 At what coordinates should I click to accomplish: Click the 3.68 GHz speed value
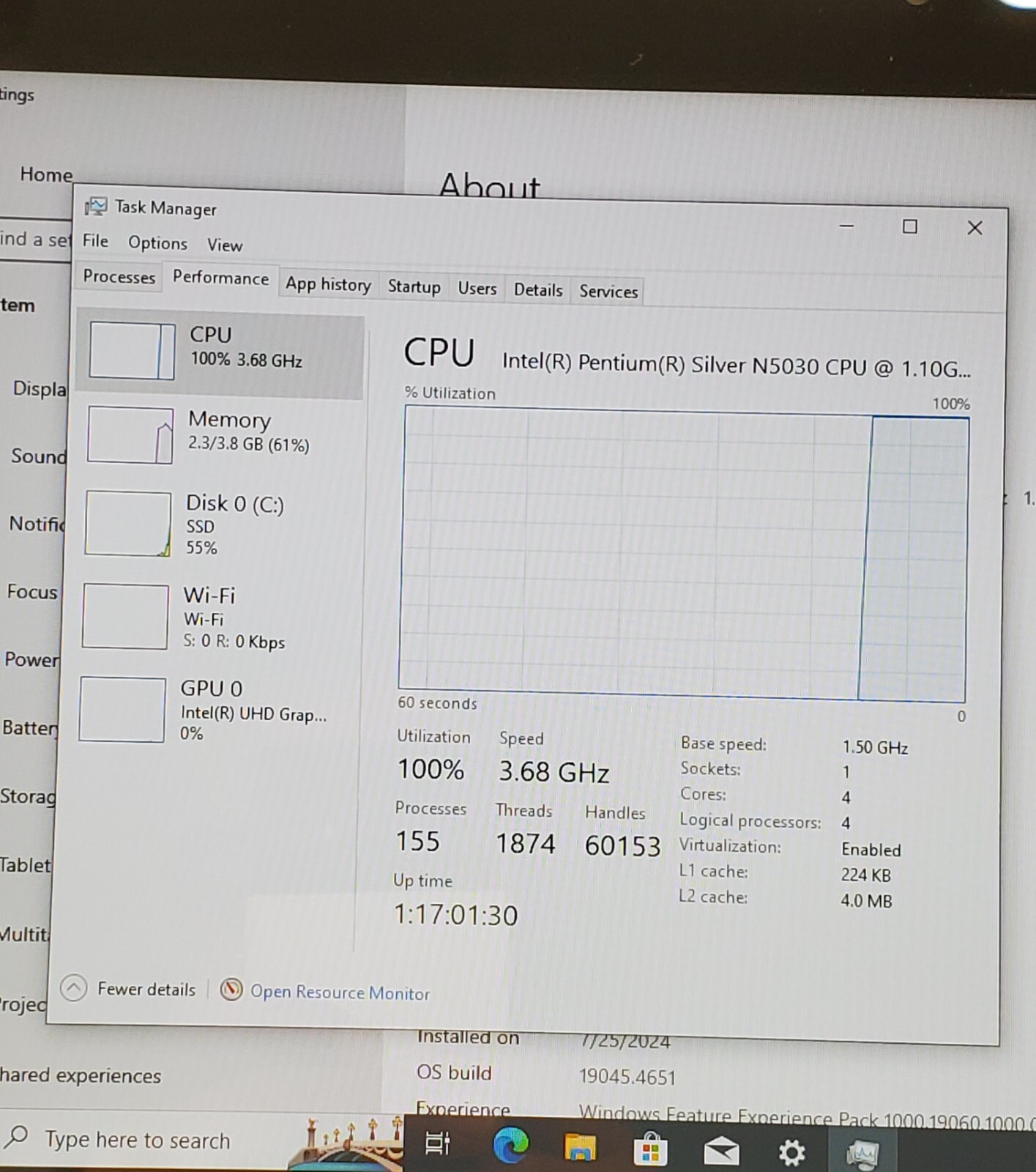(x=554, y=772)
